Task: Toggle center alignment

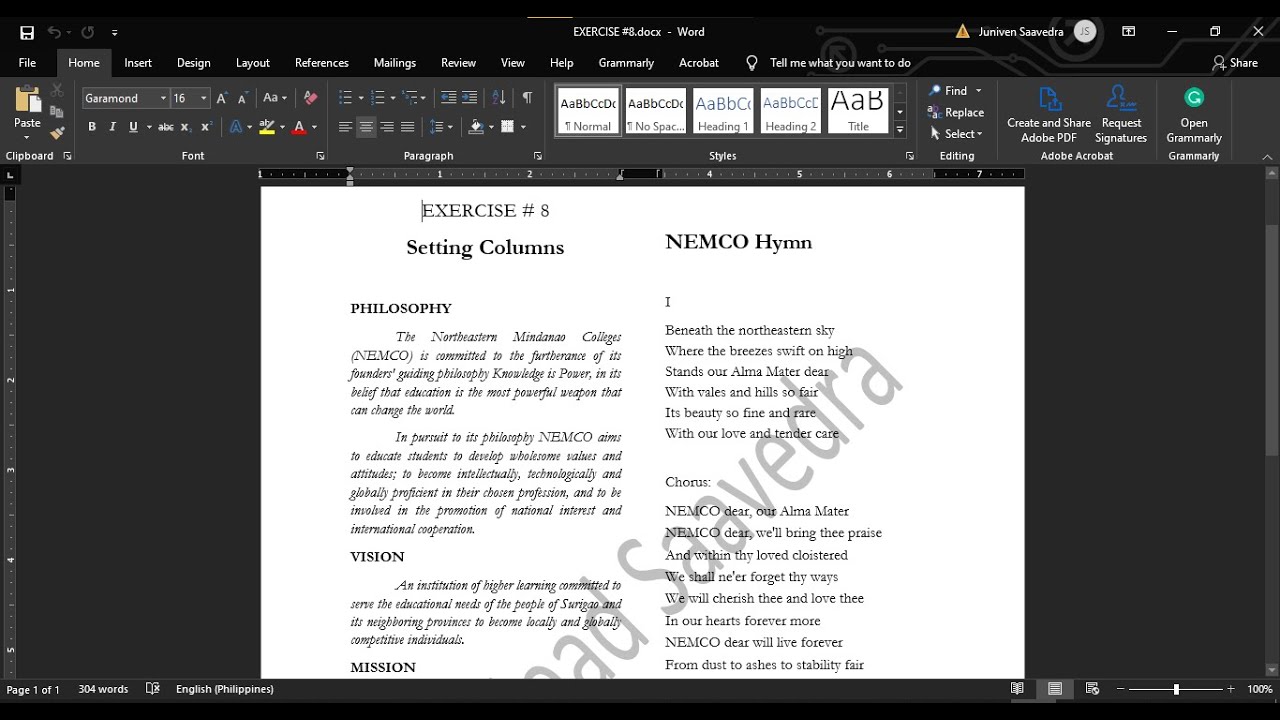Action: (x=366, y=127)
